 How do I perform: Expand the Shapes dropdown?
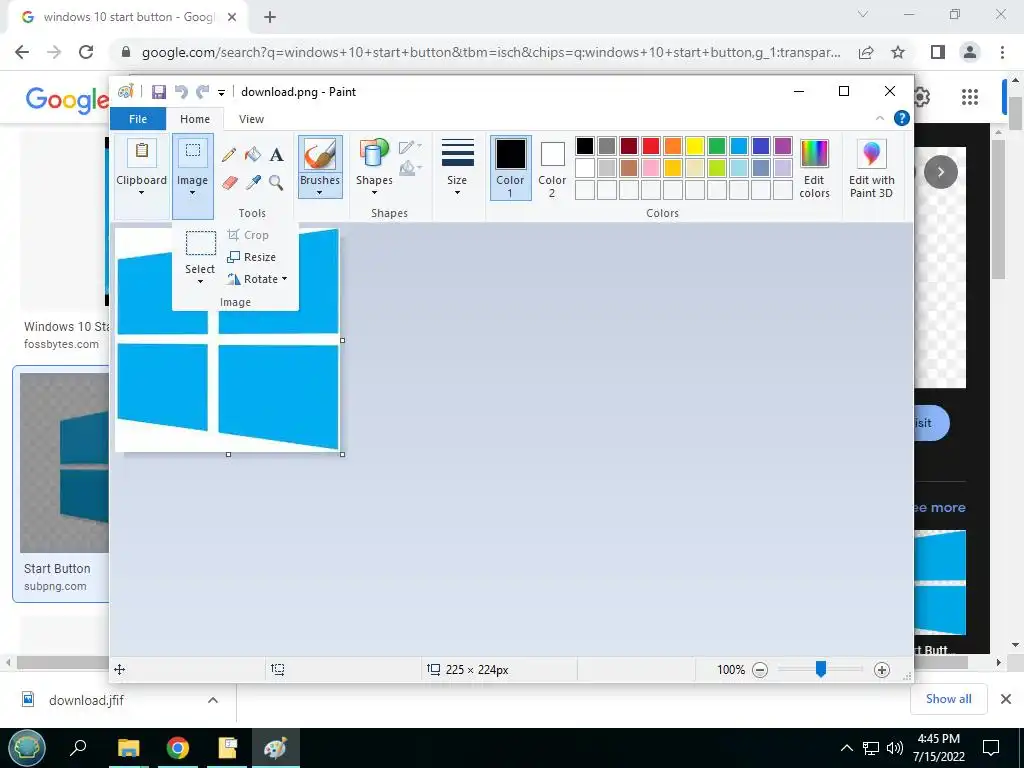374,193
